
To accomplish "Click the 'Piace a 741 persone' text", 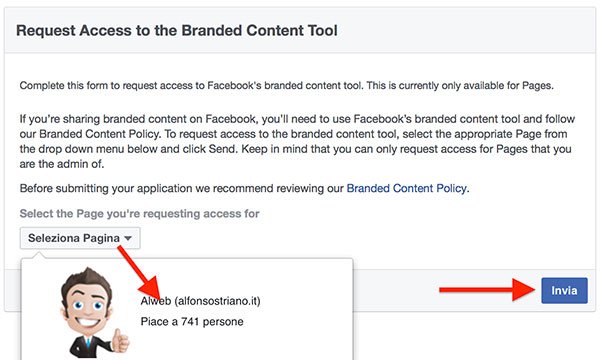I will pyautogui.click(x=192, y=321).
